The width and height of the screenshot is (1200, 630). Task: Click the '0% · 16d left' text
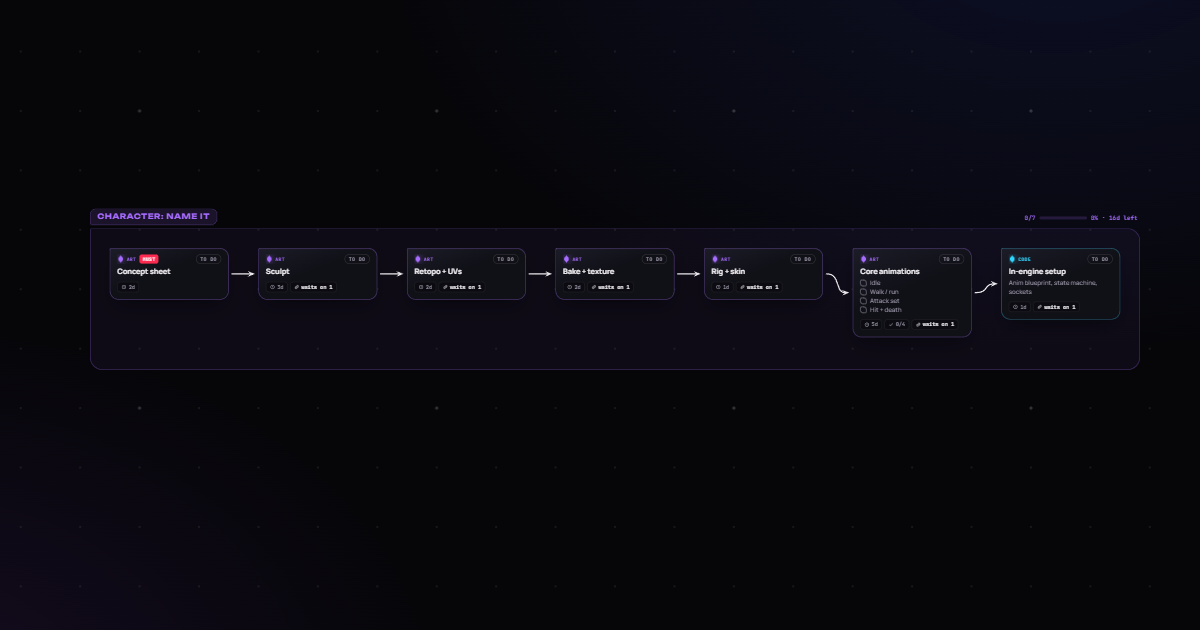(x=1114, y=217)
